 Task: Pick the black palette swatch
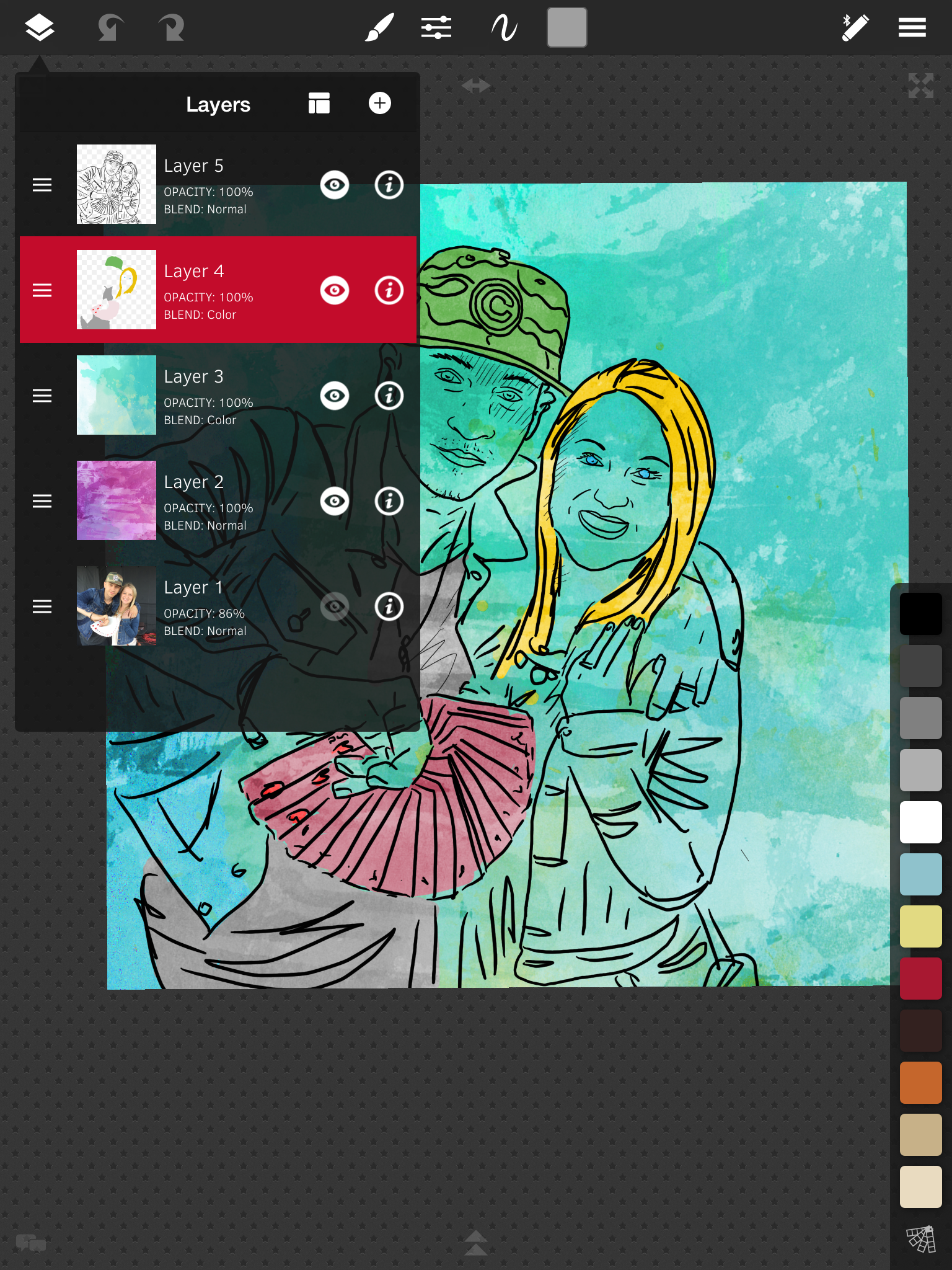pos(921,614)
